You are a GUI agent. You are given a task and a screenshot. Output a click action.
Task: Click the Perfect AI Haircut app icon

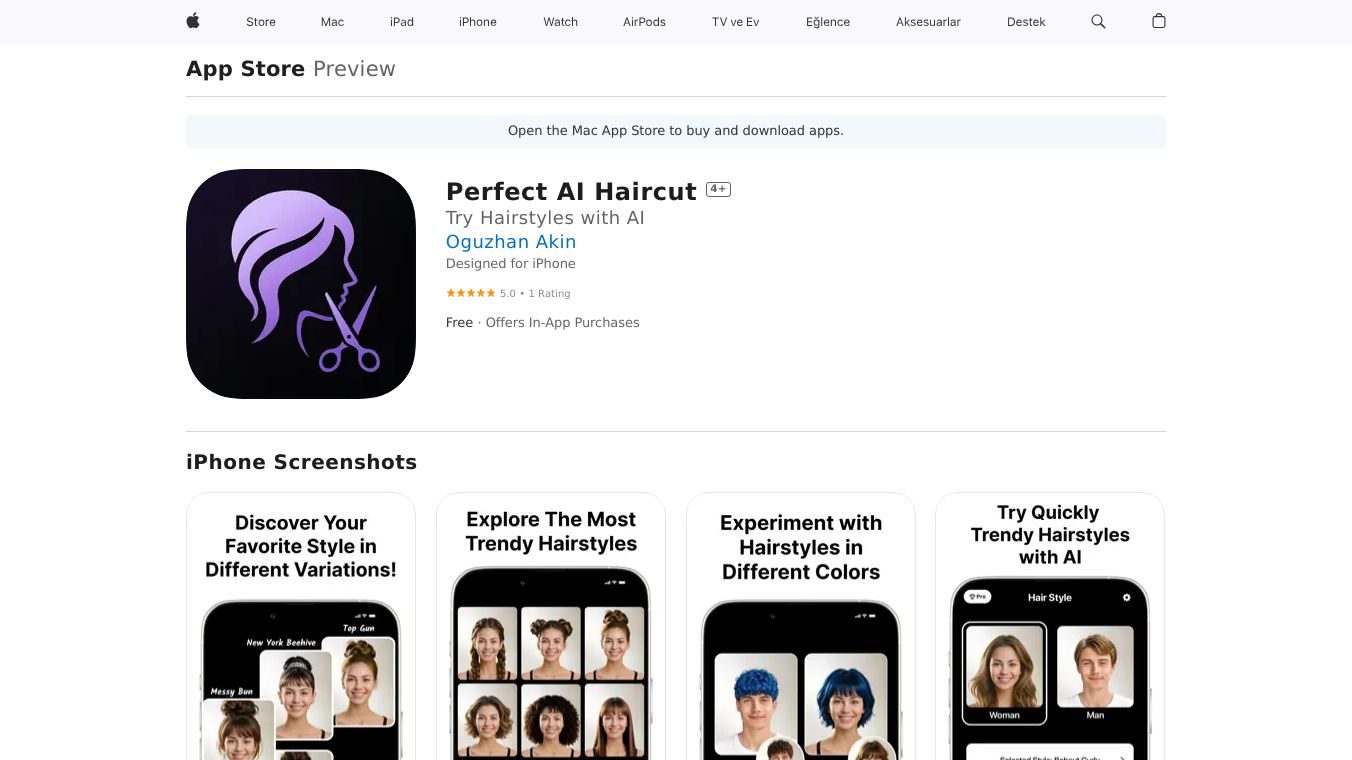point(301,284)
